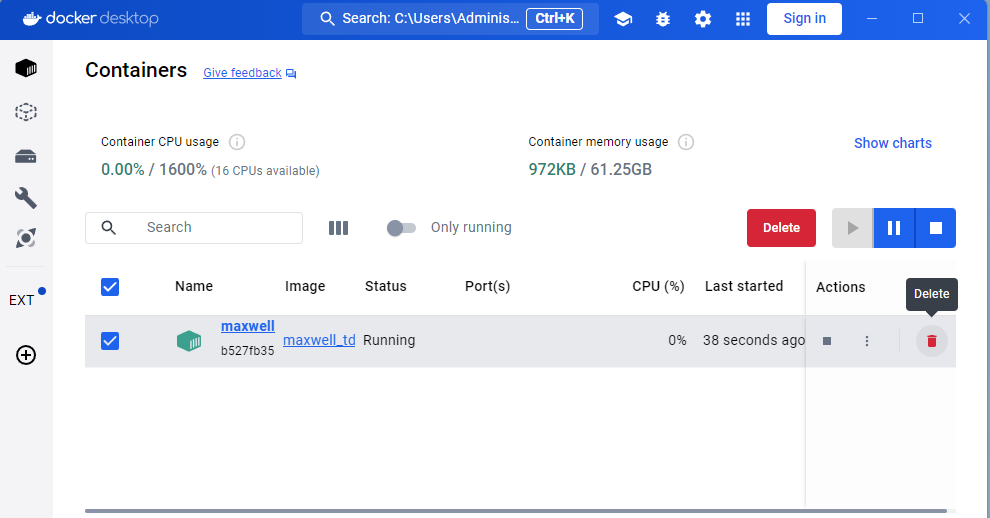Click the maxwell container cube icon
Image resolution: width=990 pixels, height=518 pixels.
[x=189, y=341]
